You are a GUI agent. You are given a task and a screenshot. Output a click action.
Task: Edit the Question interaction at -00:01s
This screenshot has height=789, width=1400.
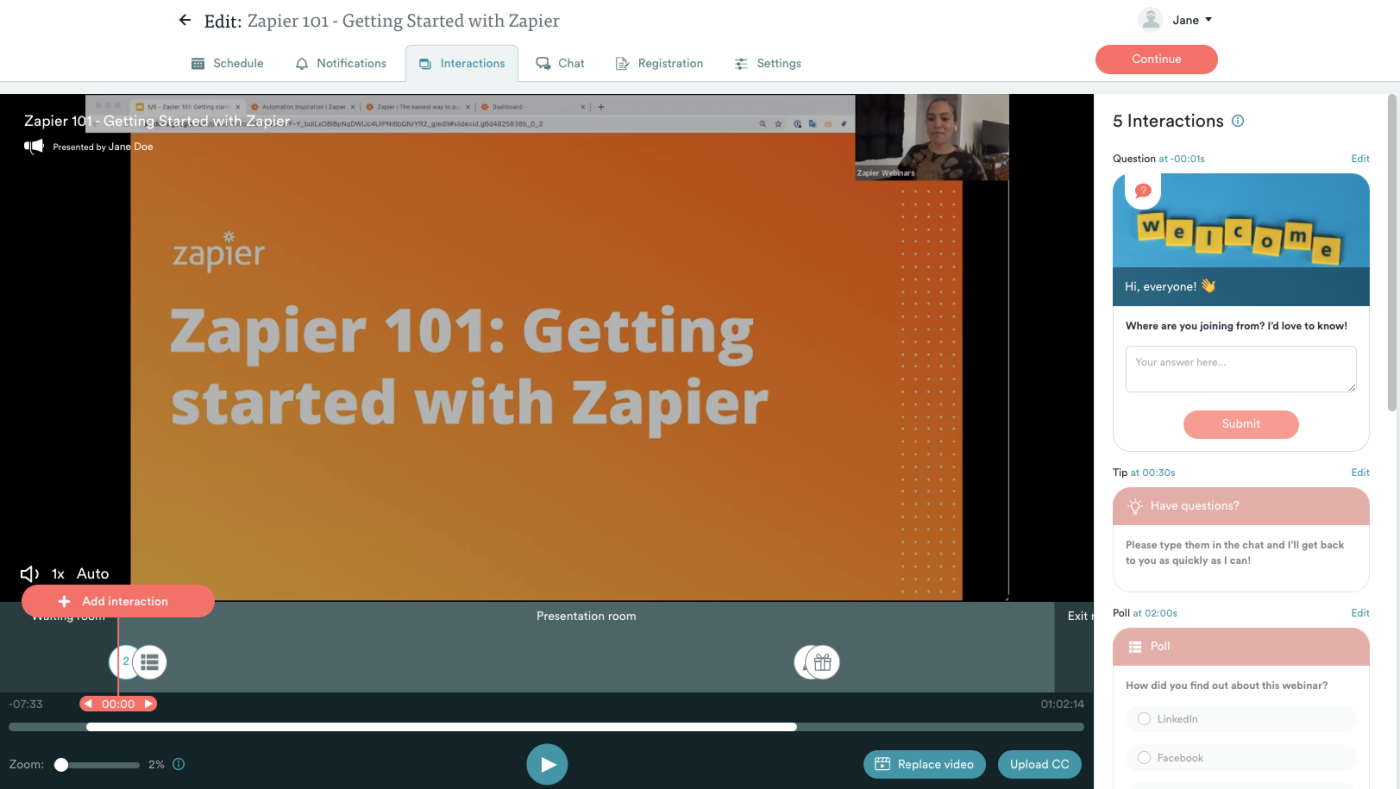1360,158
